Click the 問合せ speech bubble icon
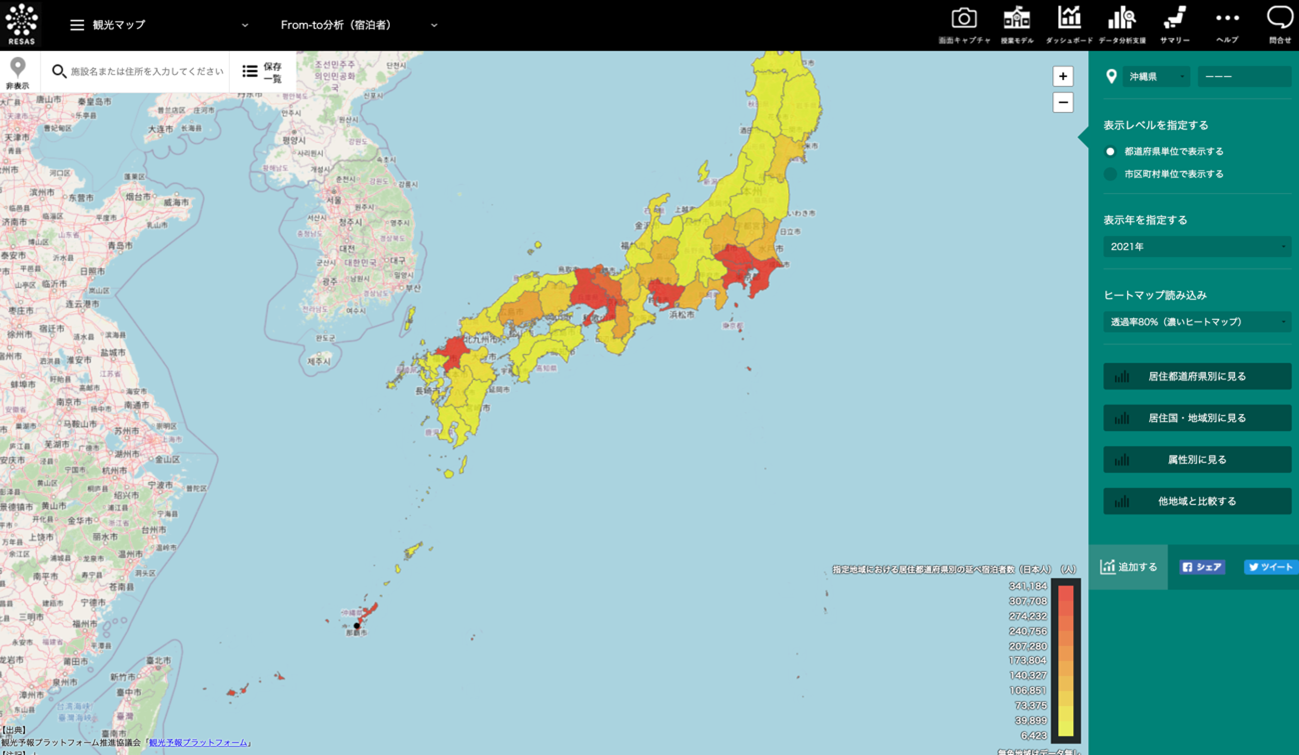 coord(1279,19)
